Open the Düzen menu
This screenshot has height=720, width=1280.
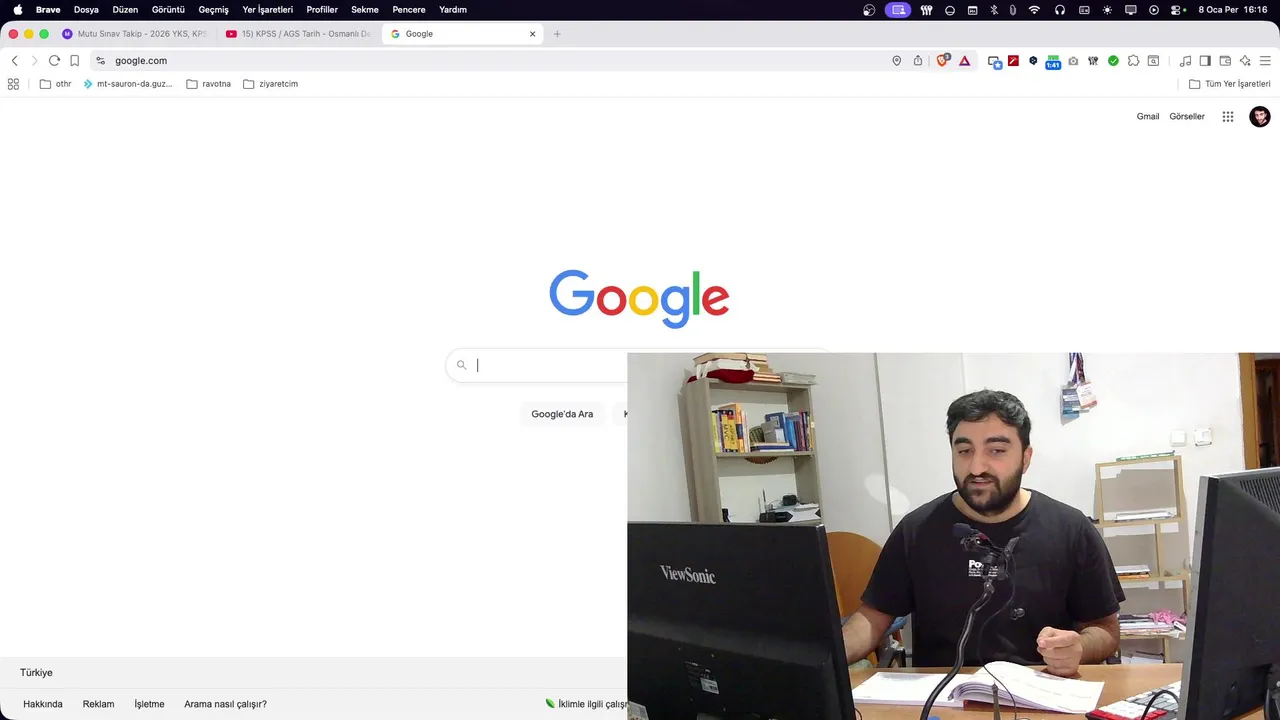[125, 10]
